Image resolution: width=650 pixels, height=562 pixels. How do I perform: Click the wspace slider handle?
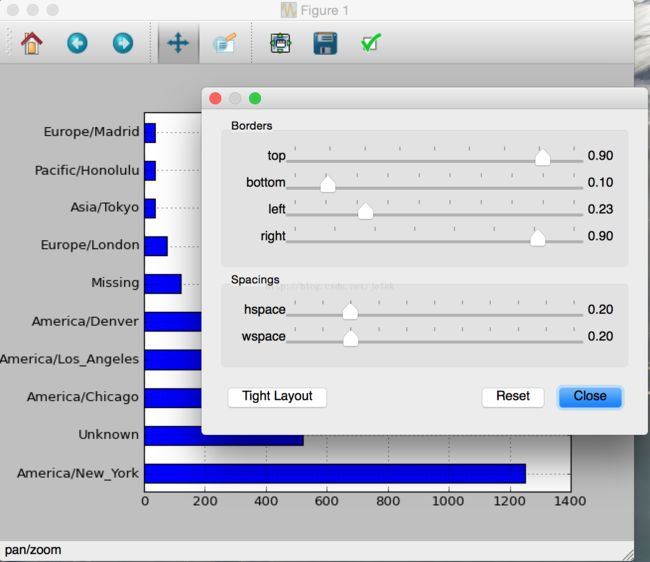click(x=350, y=338)
